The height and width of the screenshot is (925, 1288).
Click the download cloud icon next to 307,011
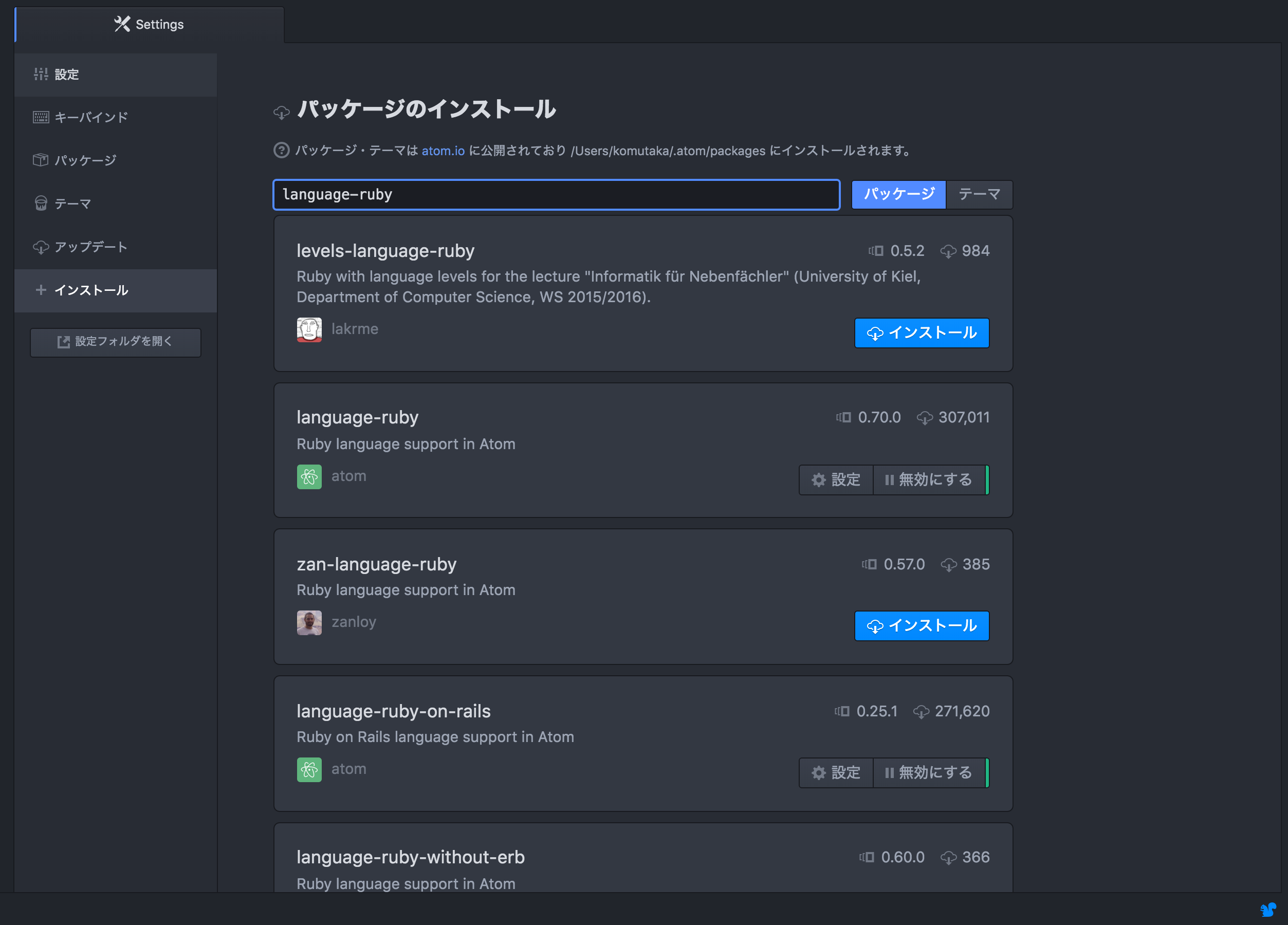925,418
